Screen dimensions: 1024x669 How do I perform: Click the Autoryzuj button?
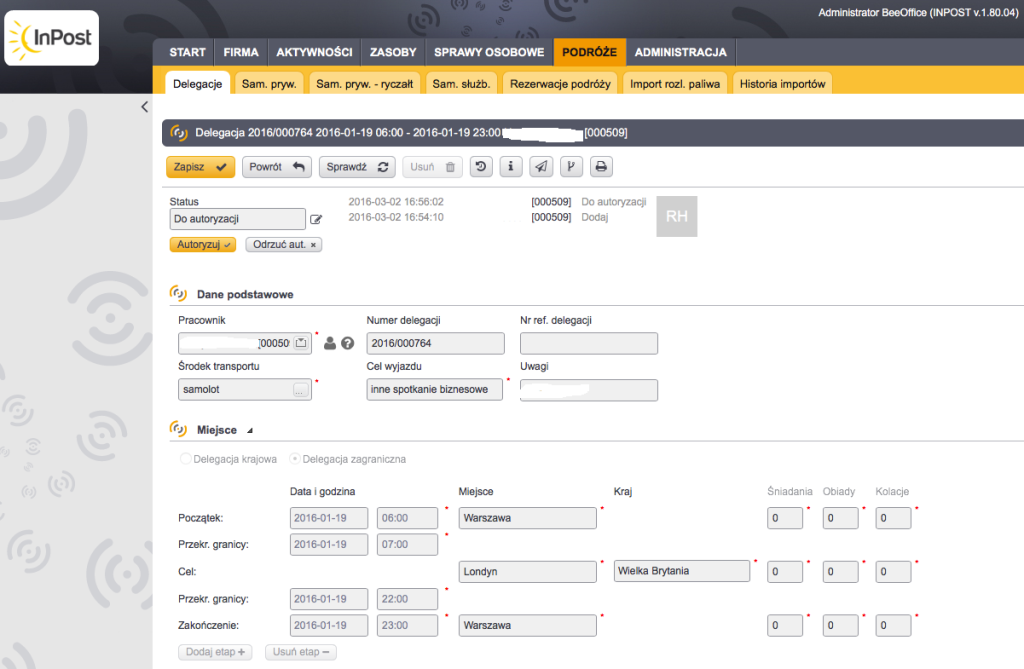point(203,244)
